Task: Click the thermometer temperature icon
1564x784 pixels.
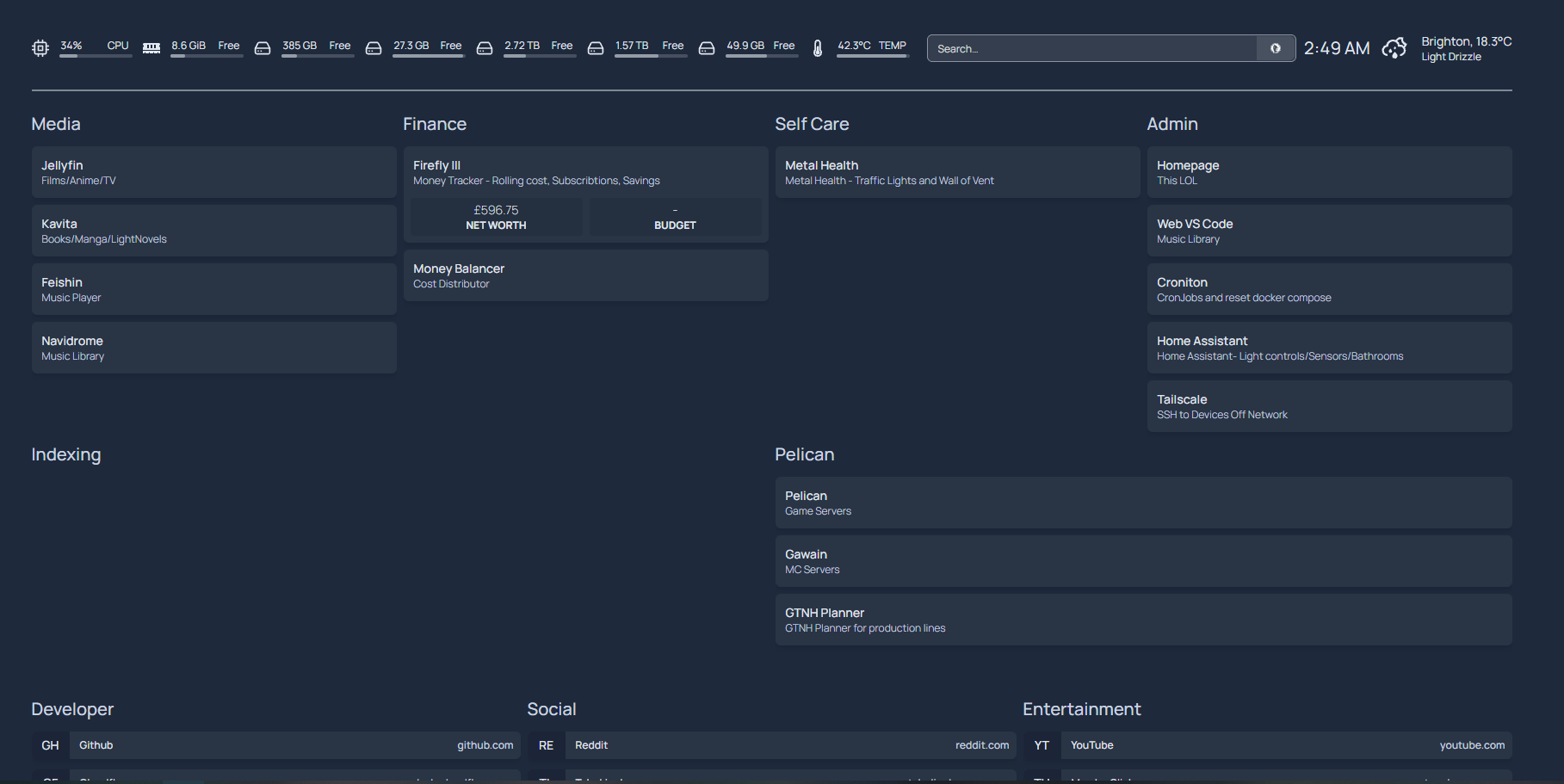Action: pos(818,48)
